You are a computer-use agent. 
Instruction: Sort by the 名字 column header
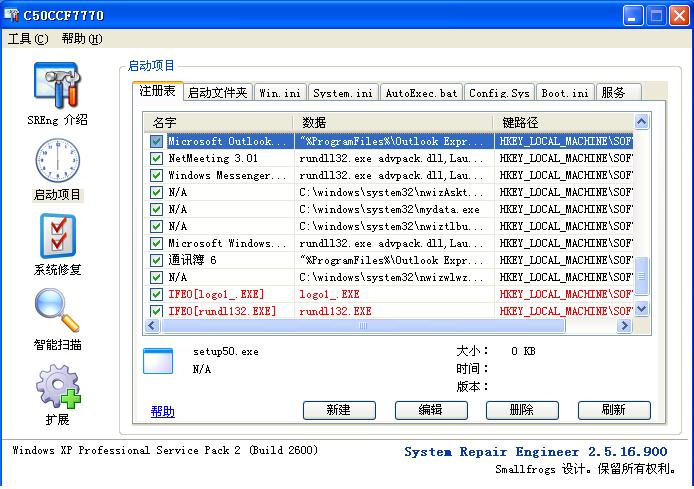[x=218, y=123]
